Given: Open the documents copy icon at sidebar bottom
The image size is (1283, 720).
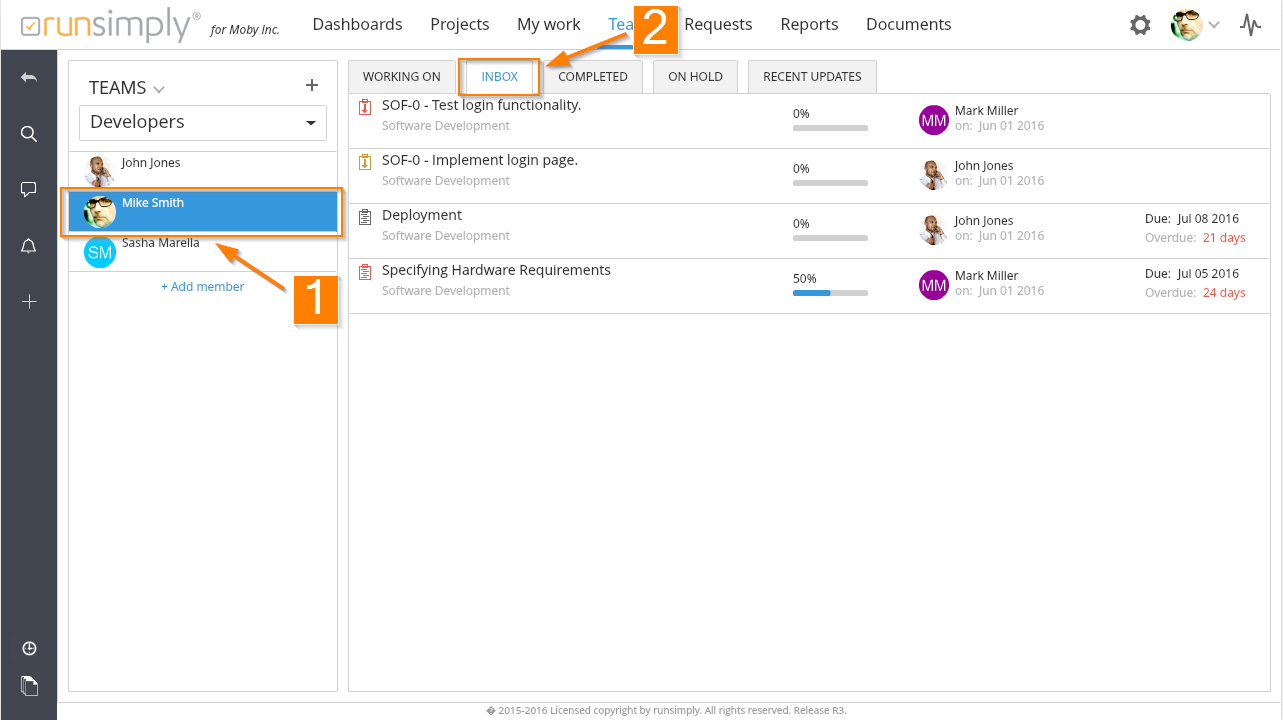Looking at the screenshot, I should tap(29, 686).
